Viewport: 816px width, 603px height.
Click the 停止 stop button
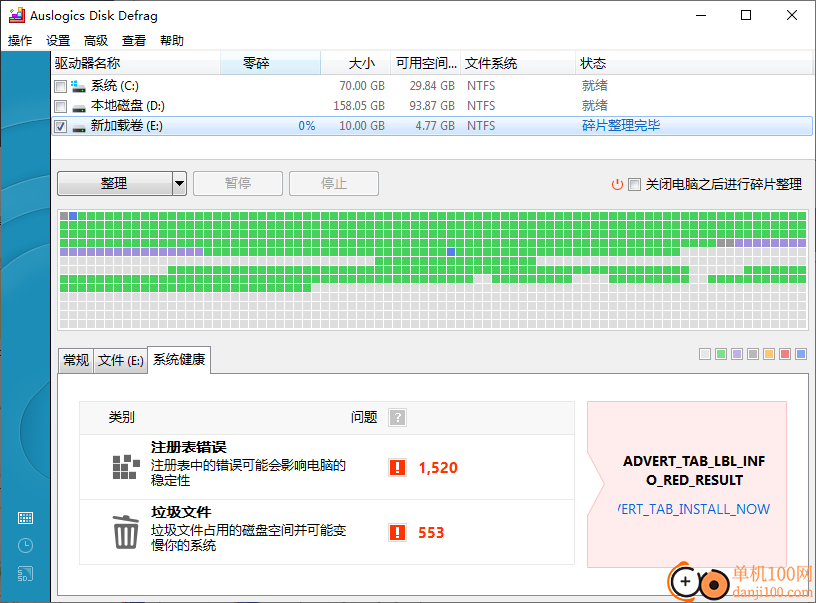tap(334, 183)
